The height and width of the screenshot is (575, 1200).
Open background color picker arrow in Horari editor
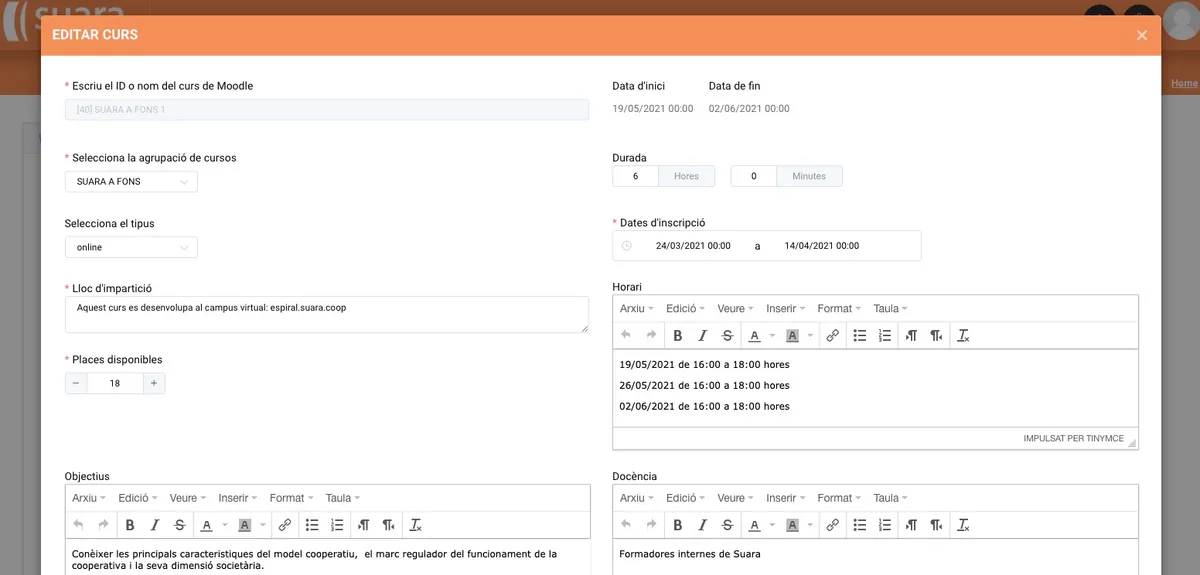pos(809,336)
